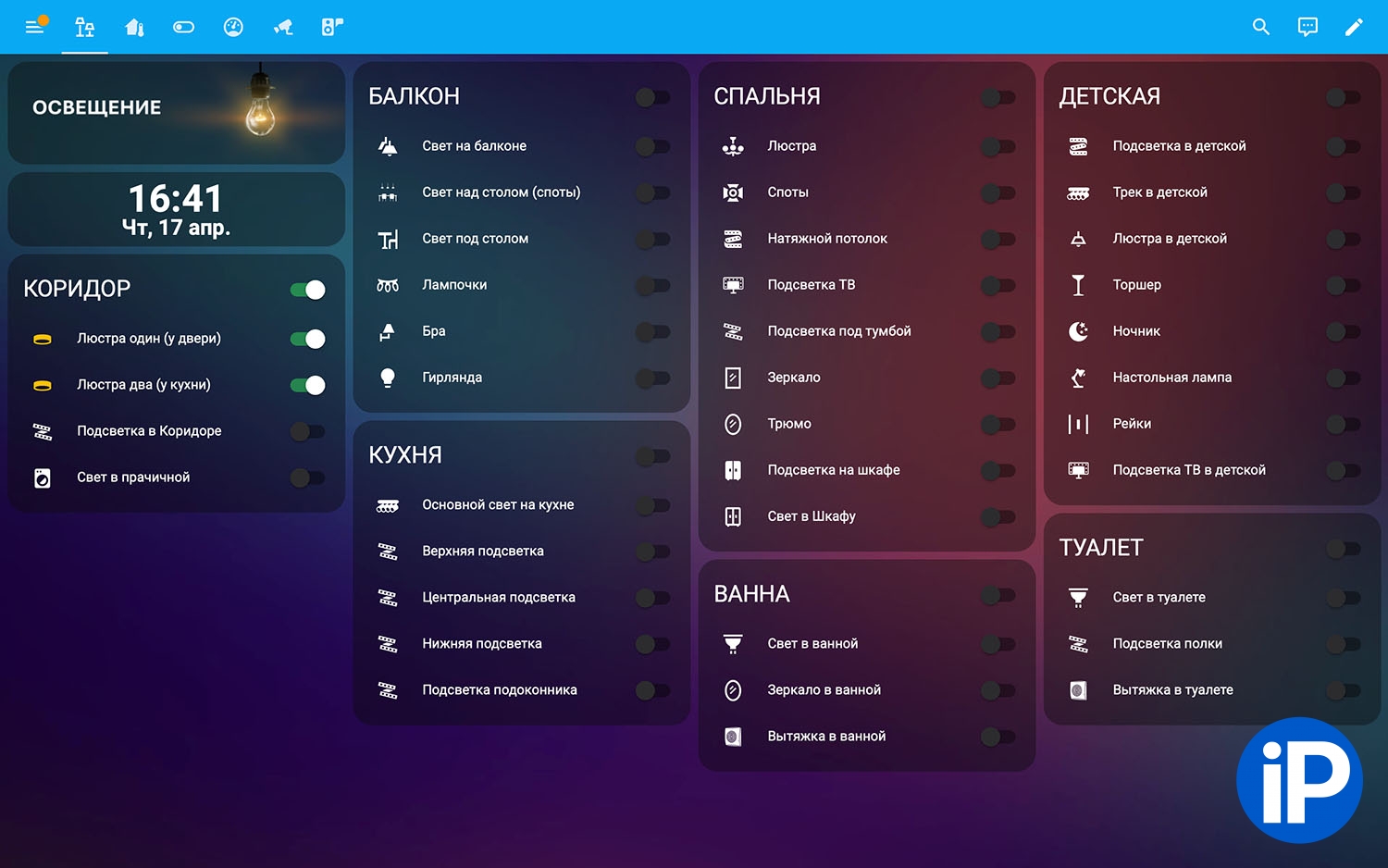Enable Натяжной потолок switch
This screenshot has width=1388, height=868.
(998, 239)
